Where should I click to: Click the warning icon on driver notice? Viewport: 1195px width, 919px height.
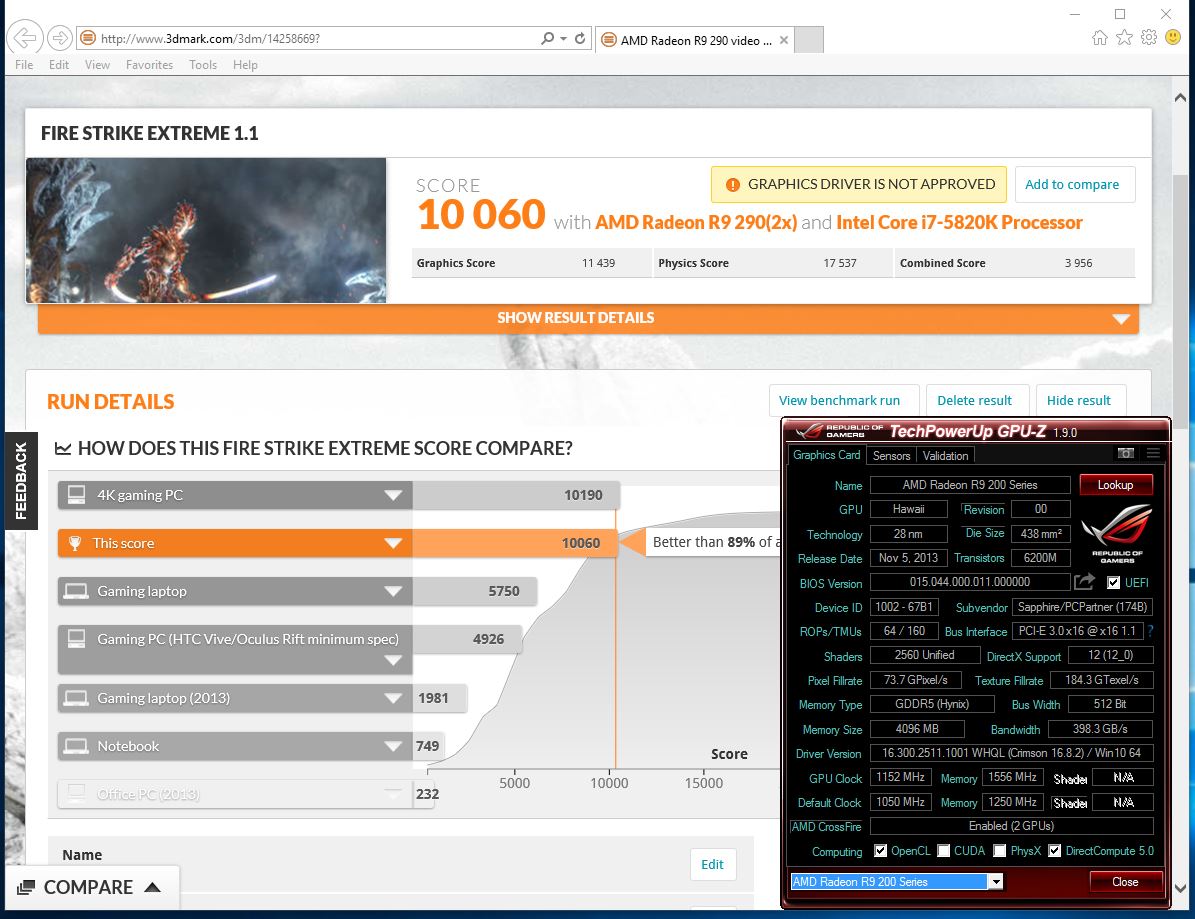point(732,184)
